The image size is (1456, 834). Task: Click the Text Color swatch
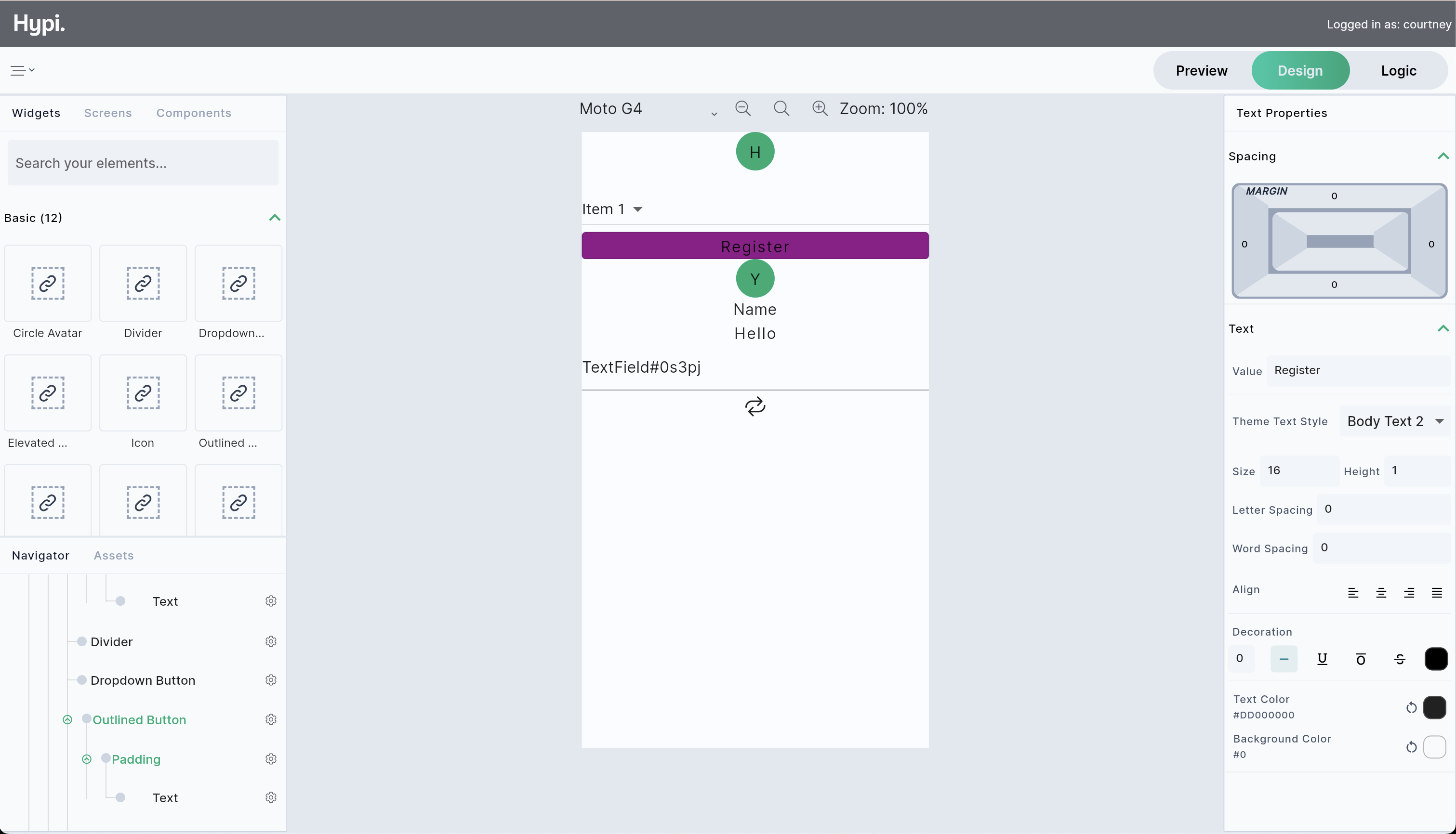[x=1435, y=707]
